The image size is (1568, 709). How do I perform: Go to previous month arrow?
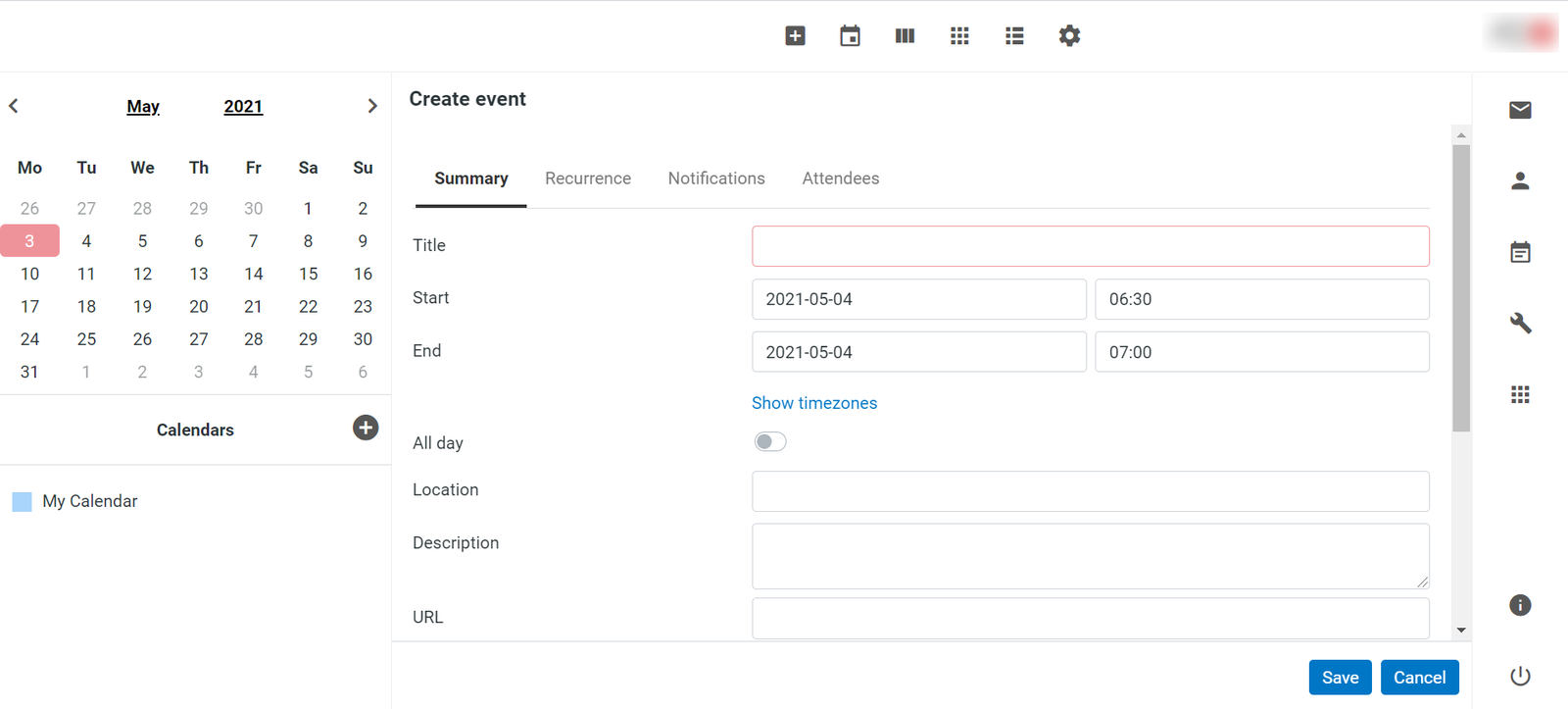[14, 106]
